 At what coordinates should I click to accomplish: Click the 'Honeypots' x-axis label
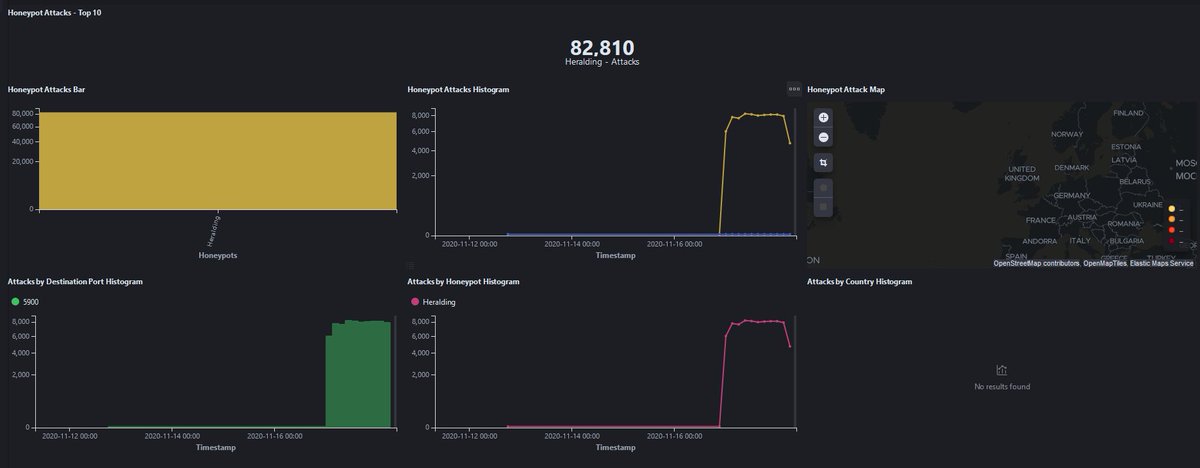coord(216,256)
